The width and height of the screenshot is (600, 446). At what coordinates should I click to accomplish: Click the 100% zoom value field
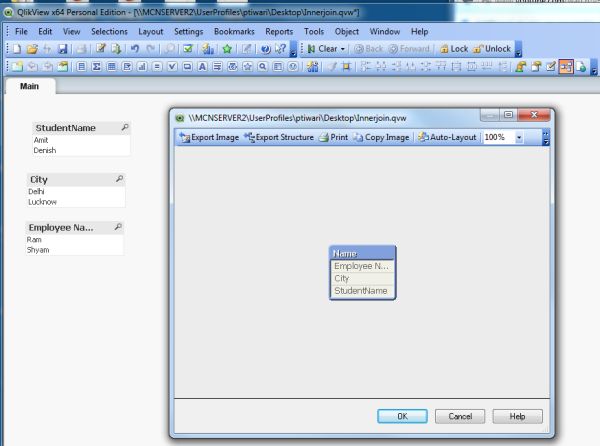point(498,137)
